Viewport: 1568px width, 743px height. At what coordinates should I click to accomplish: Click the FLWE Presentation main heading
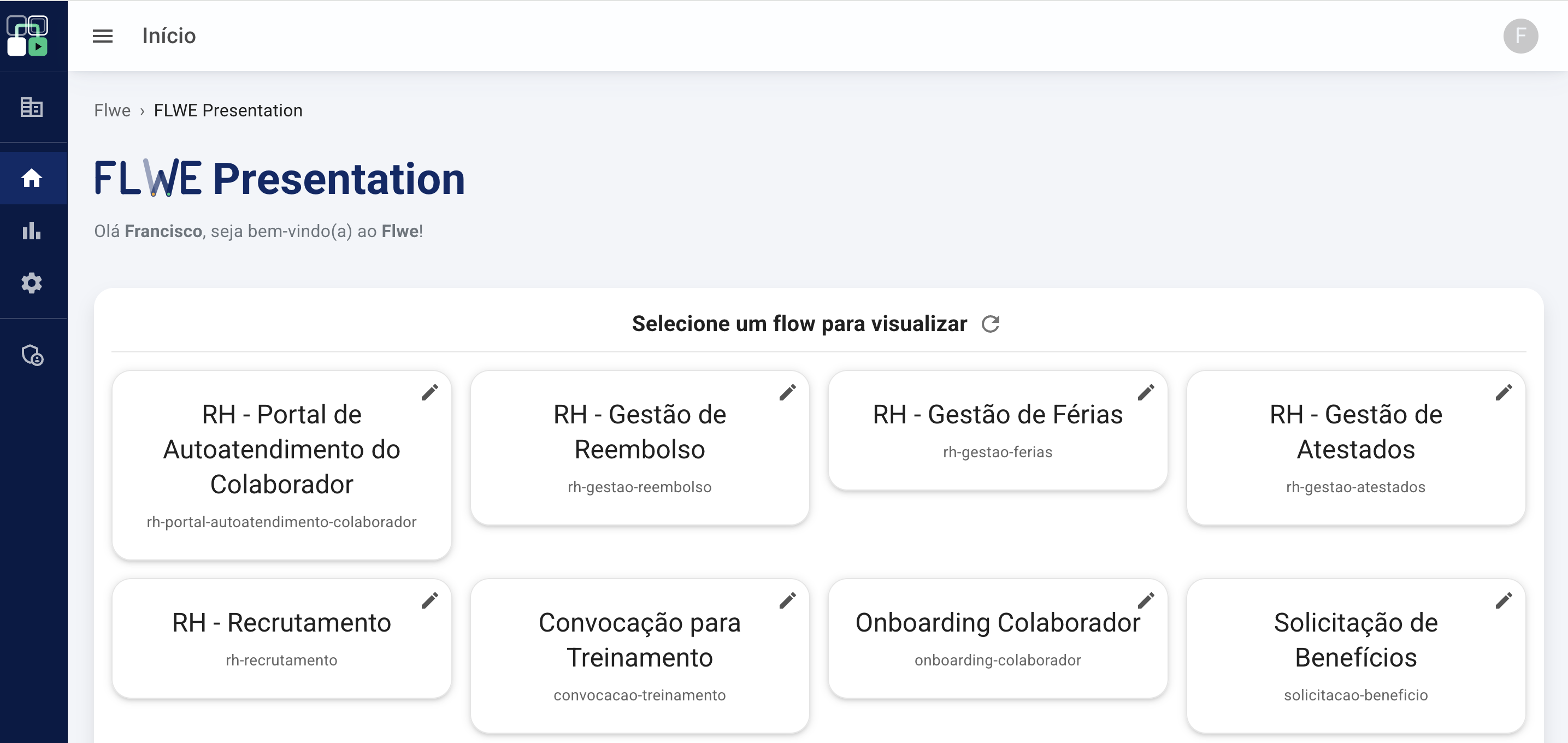279,178
